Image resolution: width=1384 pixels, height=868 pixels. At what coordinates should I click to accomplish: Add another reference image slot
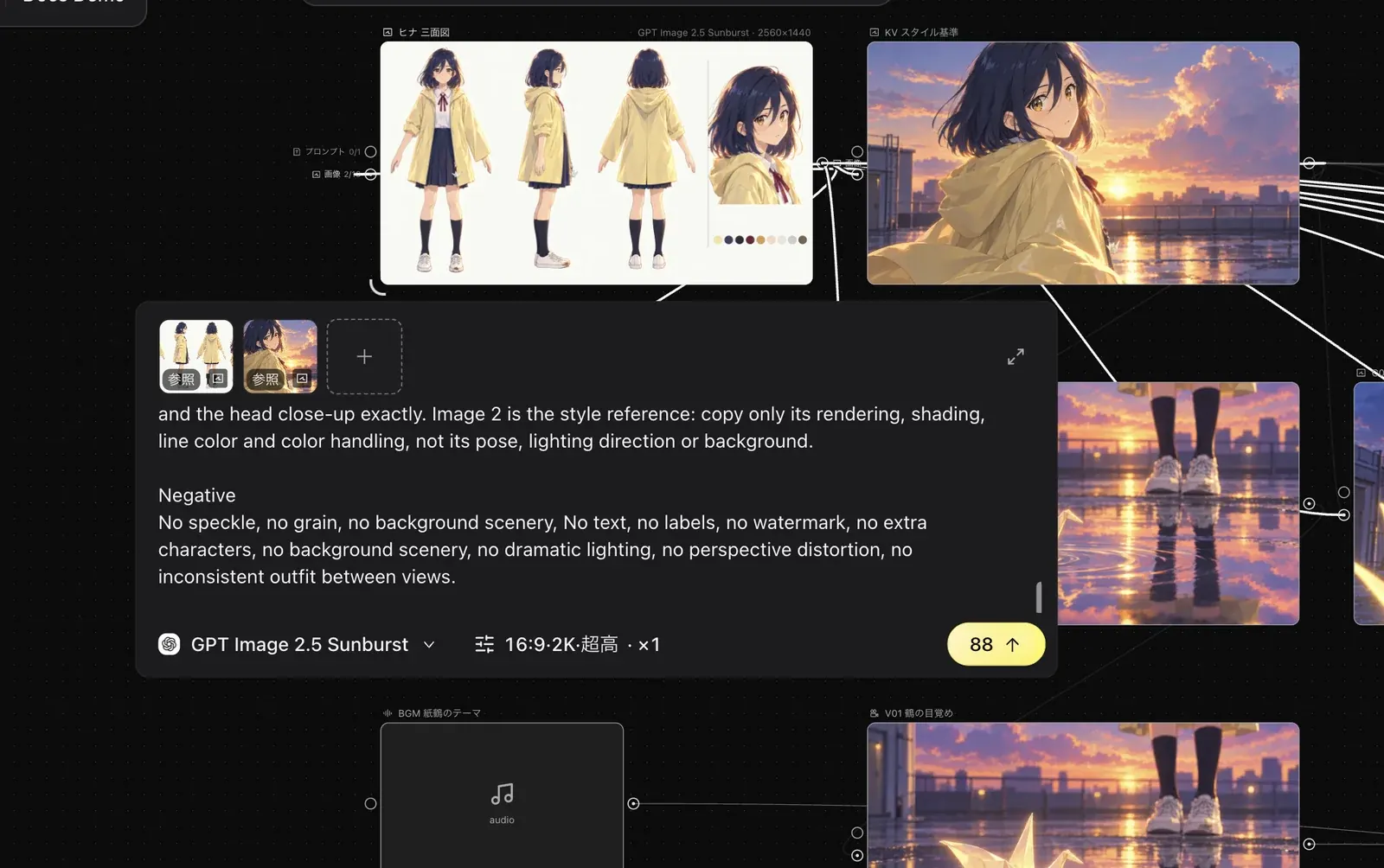tap(364, 356)
